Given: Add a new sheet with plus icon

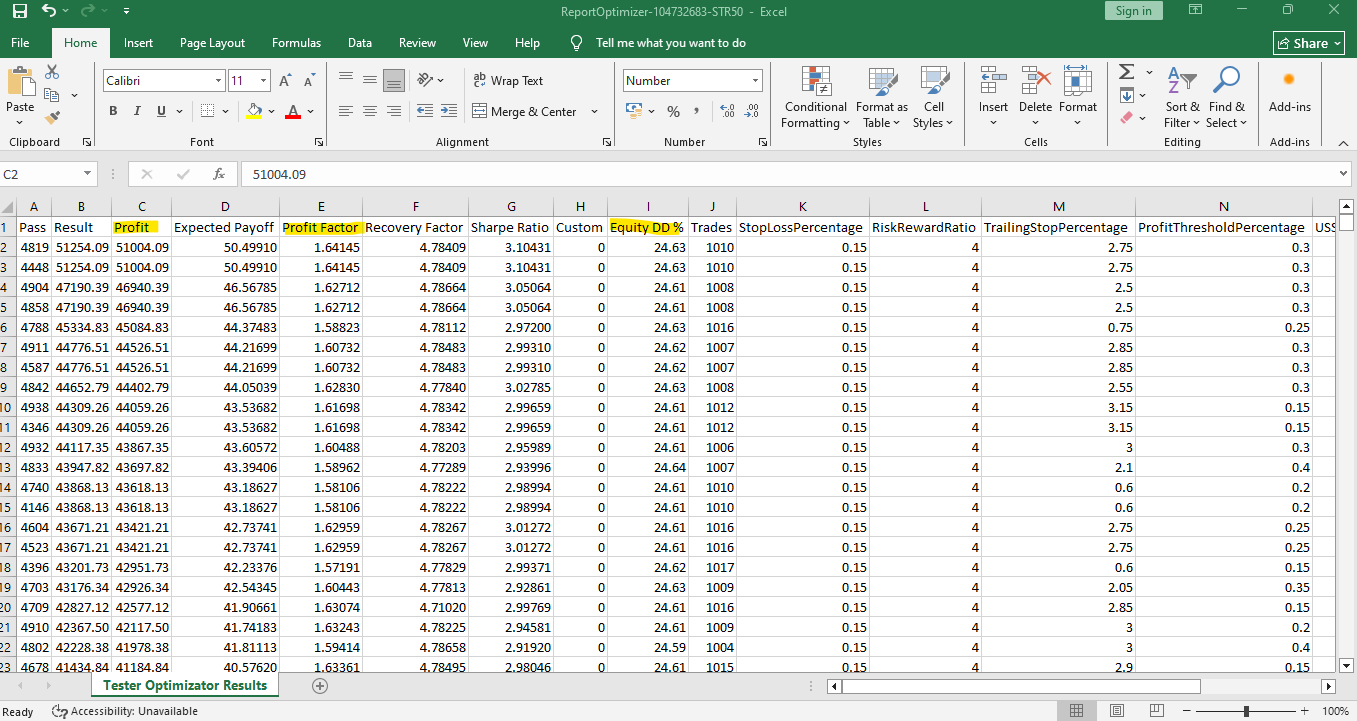Looking at the screenshot, I should click(x=320, y=686).
